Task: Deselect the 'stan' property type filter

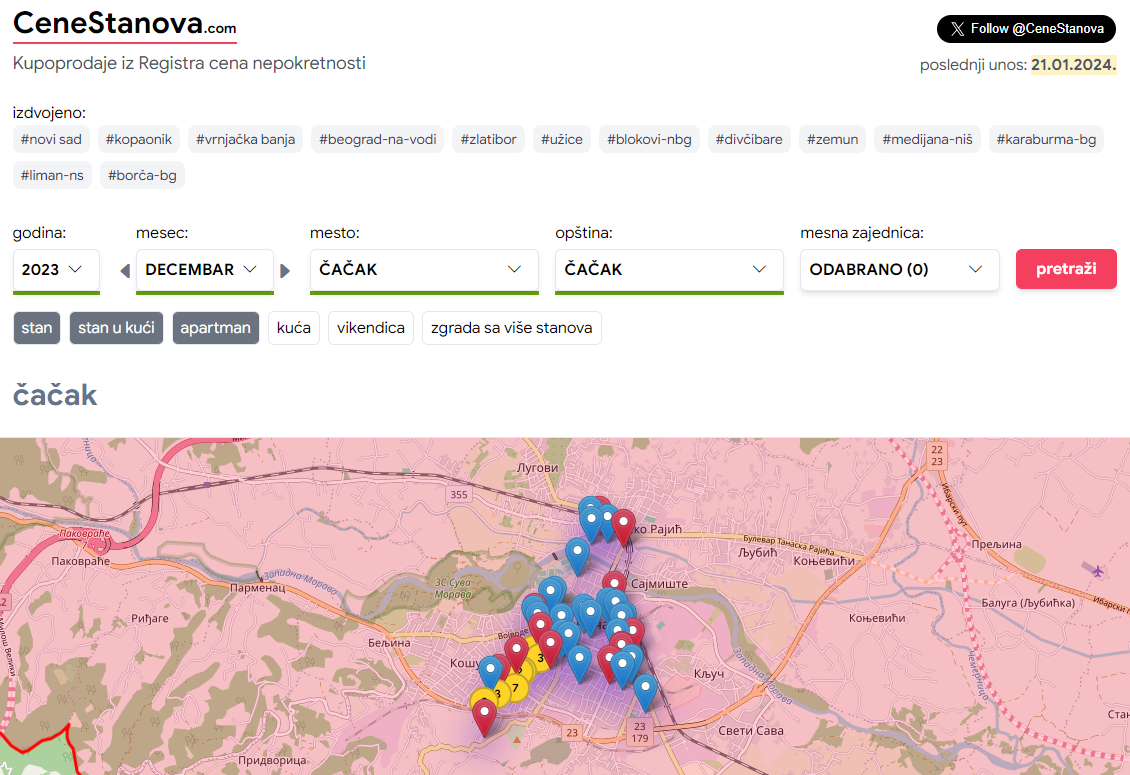Action: [37, 328]
